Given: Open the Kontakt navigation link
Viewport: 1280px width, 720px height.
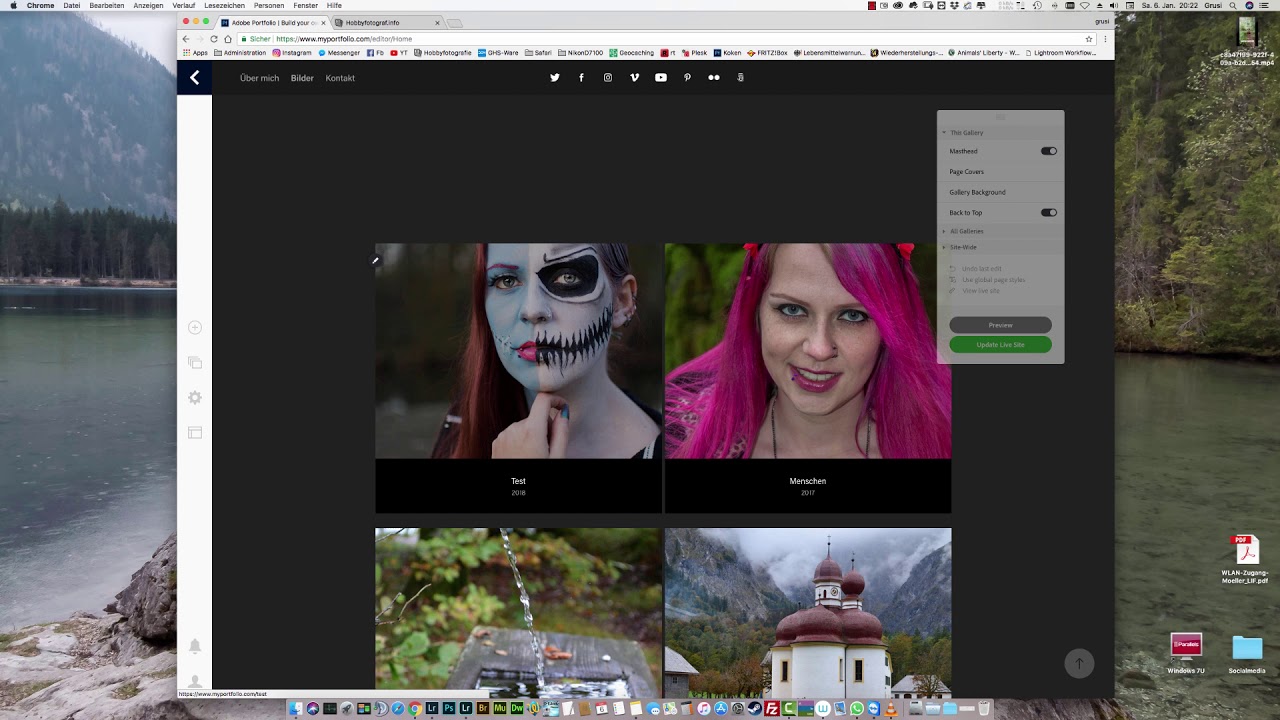Looking at the screenshot, I should [x=340, y=78].
